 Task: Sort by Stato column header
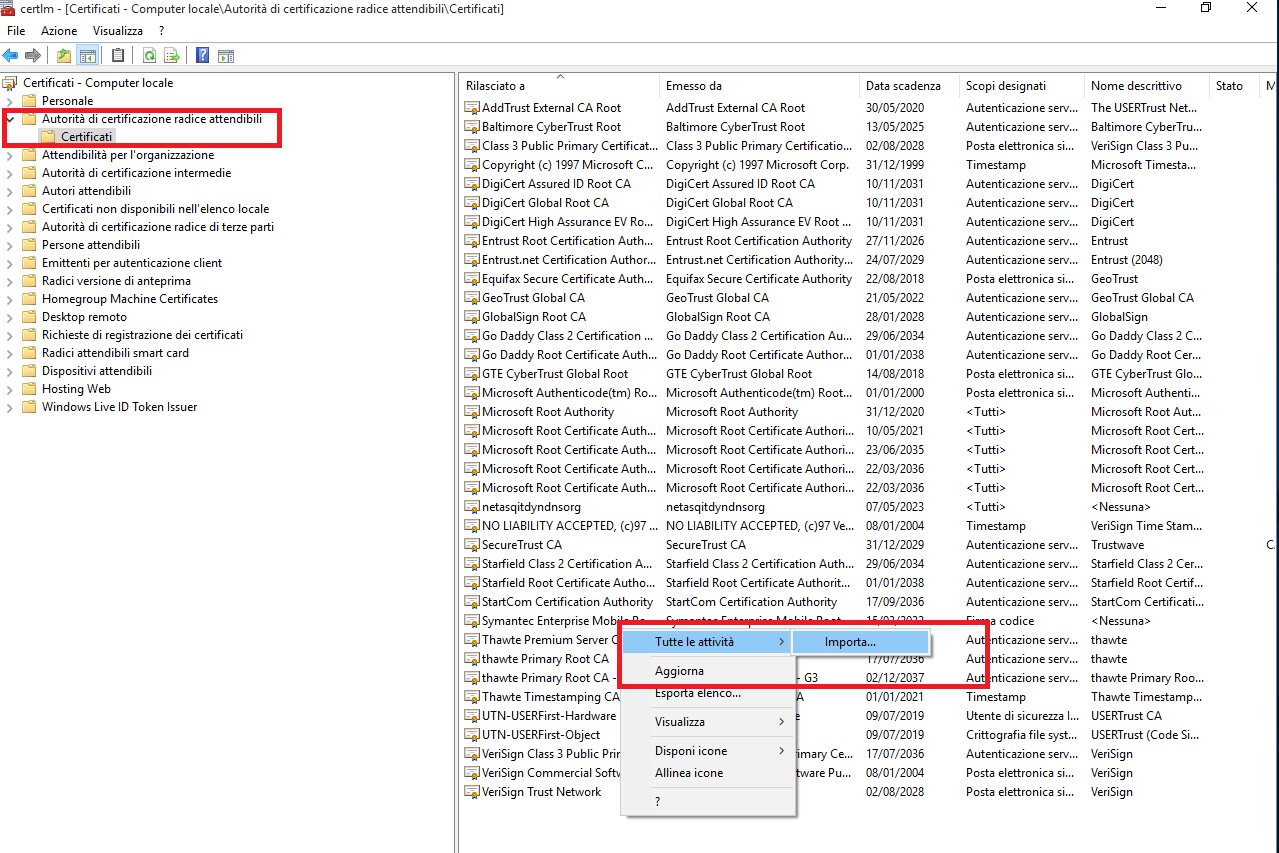click(1235, 86)
